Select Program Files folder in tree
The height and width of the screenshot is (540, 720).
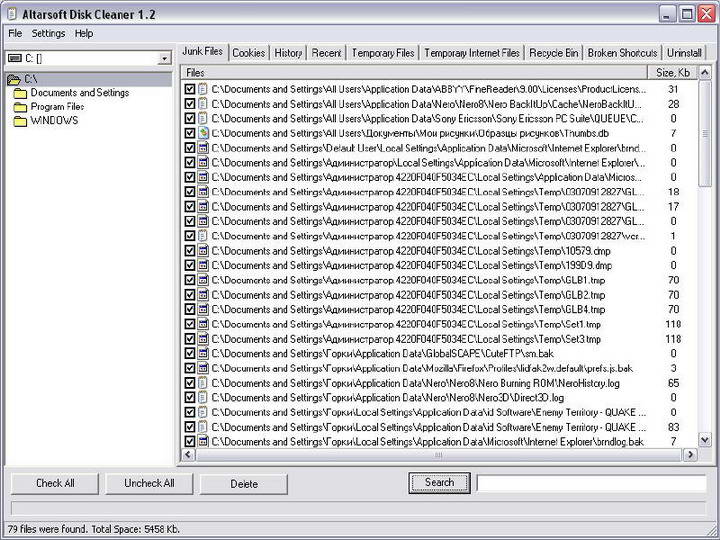pos(57,107)
